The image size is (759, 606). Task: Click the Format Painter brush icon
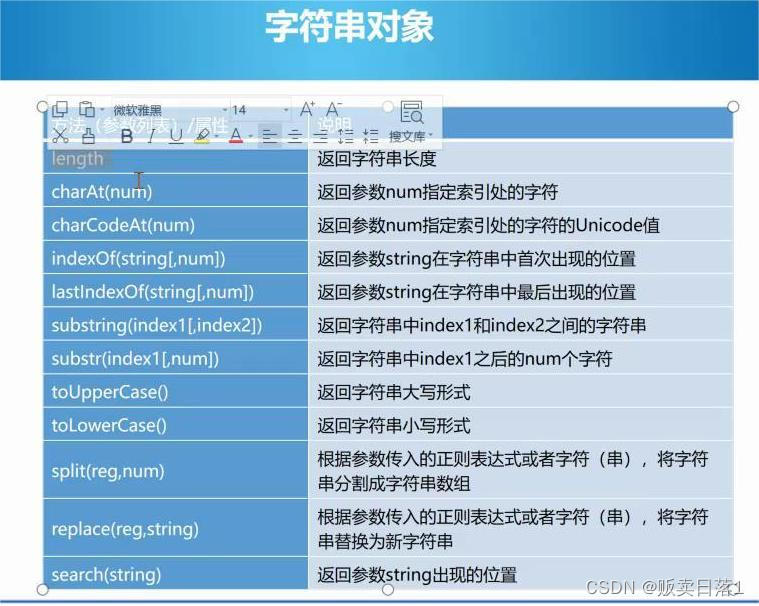[x=89, y=136]
